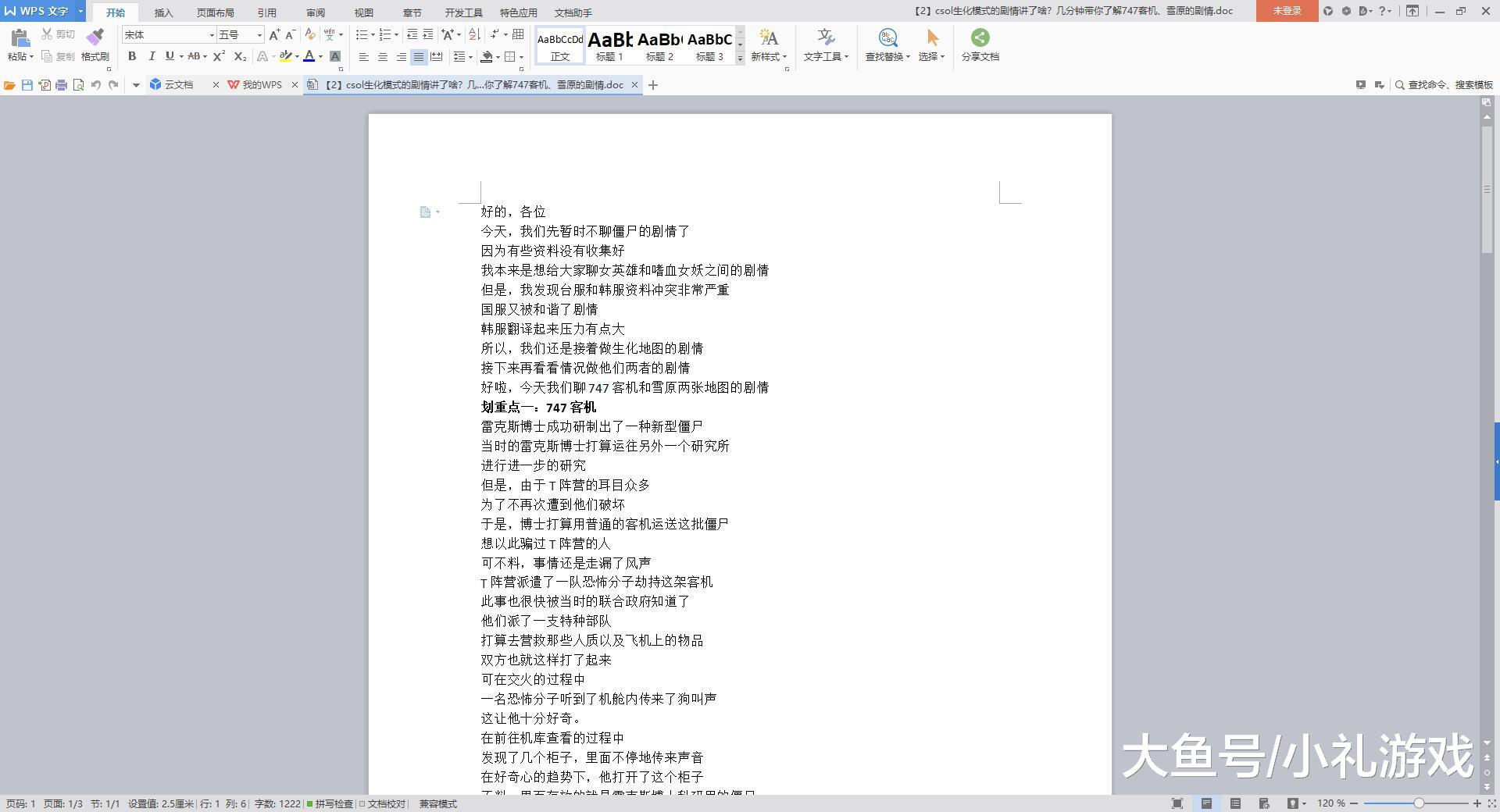Toggle right text alignment
The width and height of the screenshot is (1500, 812).
[401, 56]
